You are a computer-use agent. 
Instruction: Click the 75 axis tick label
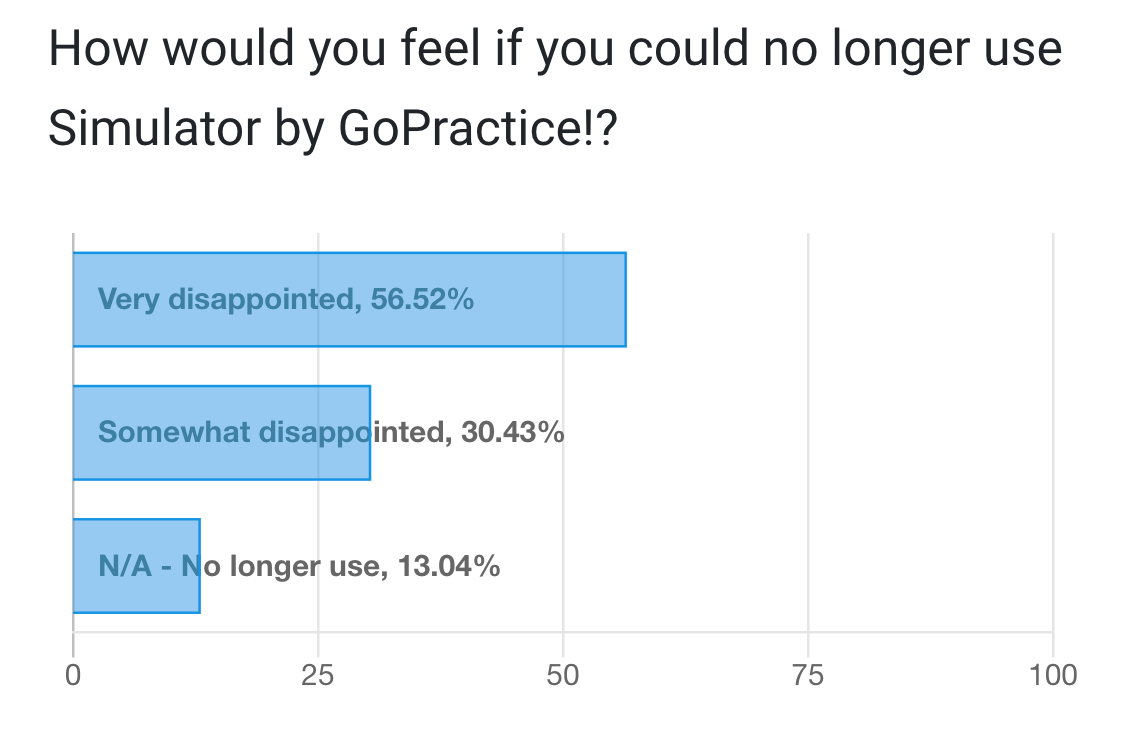tap(808, 675)
